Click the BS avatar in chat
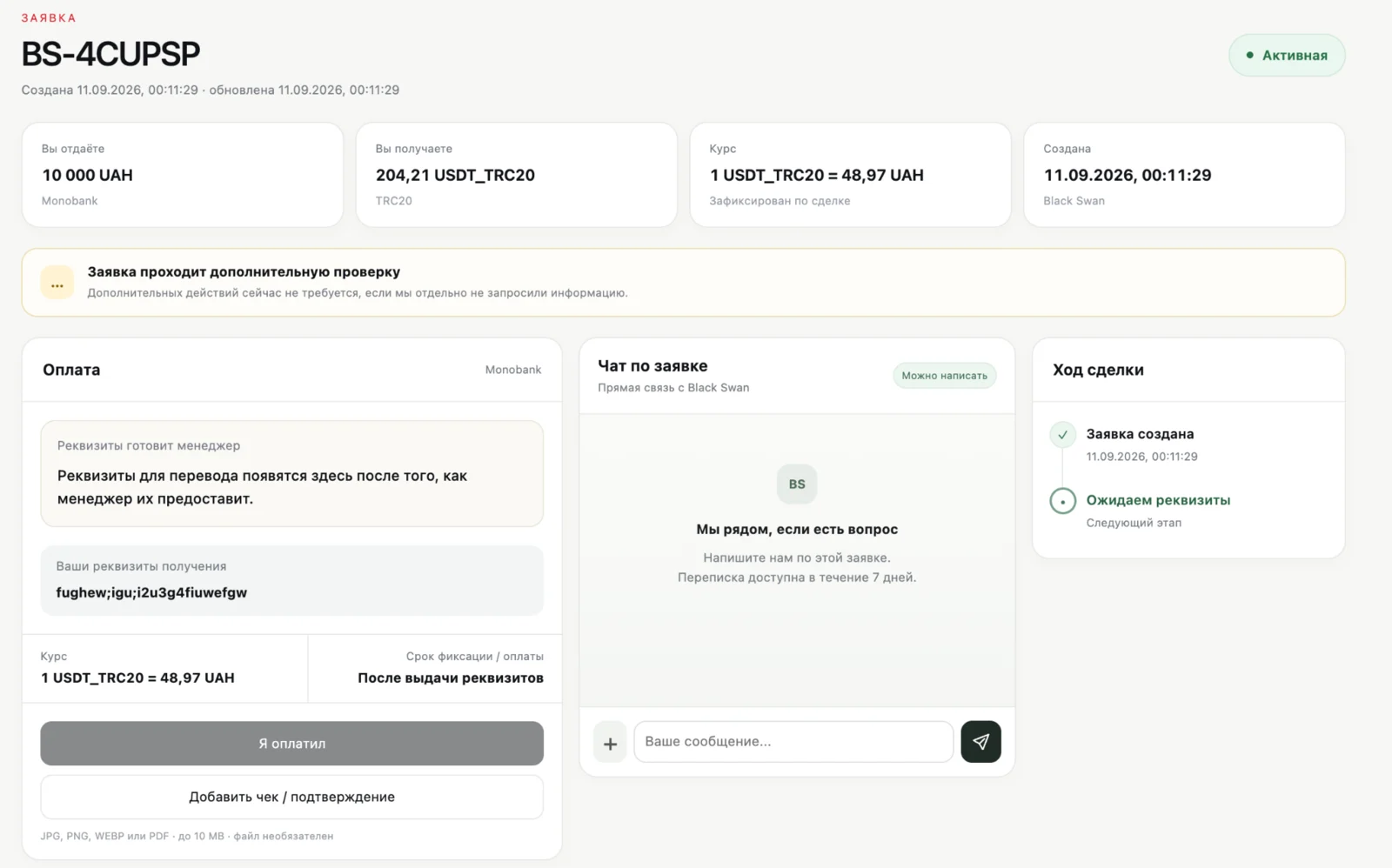Screen dimensions: 1392x868 797,484
